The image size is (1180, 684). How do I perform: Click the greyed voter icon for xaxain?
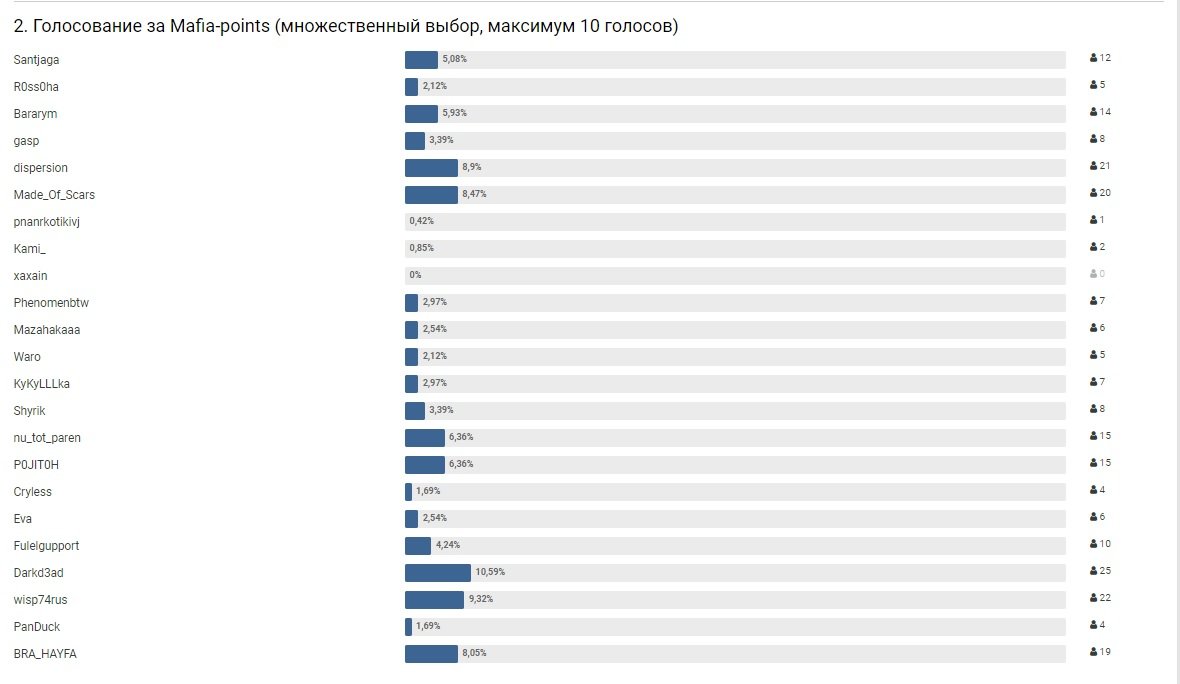[1094, 274]
